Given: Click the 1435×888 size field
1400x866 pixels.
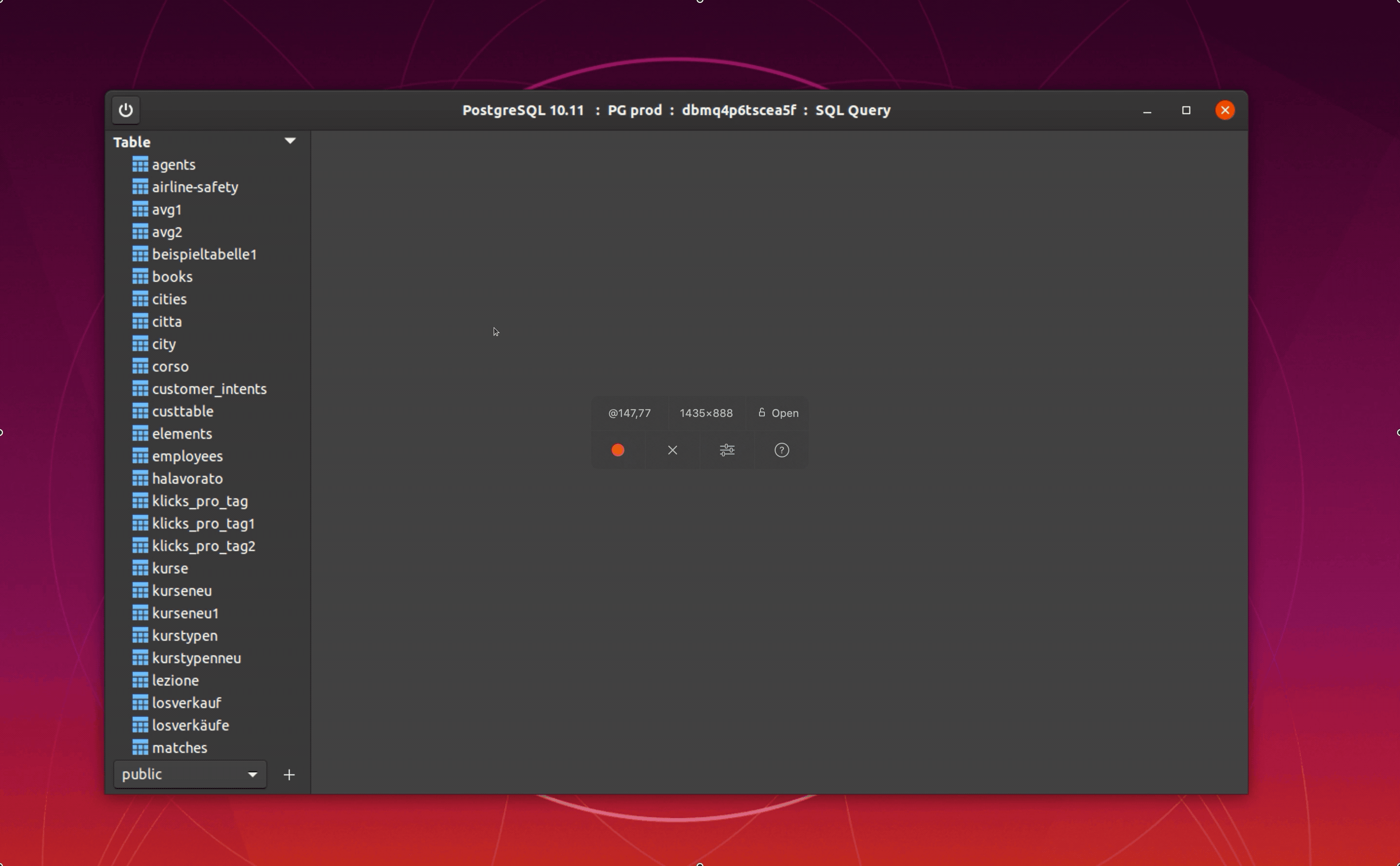Looking at the screenshot, I should 706,413.
